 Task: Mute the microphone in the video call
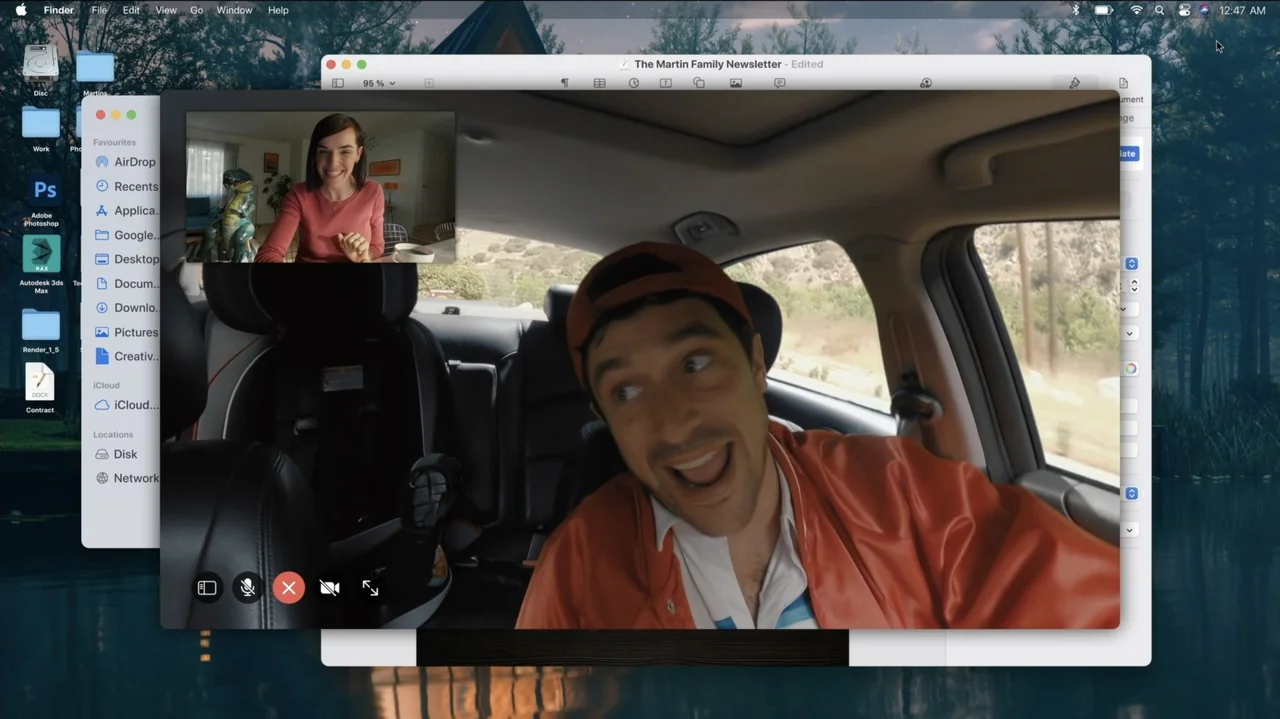point(248,588)
